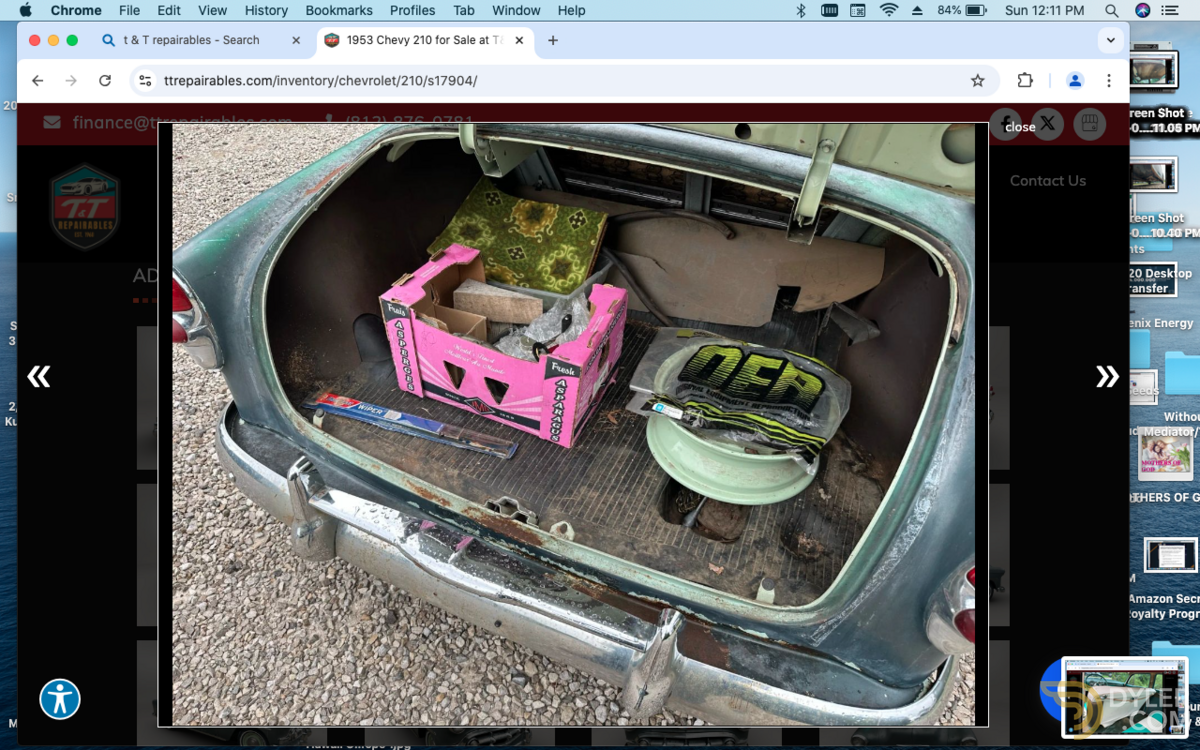The image size is (1200, 750).
Task: Click the trunk photo in the lightbox
Action: point(573,424)
